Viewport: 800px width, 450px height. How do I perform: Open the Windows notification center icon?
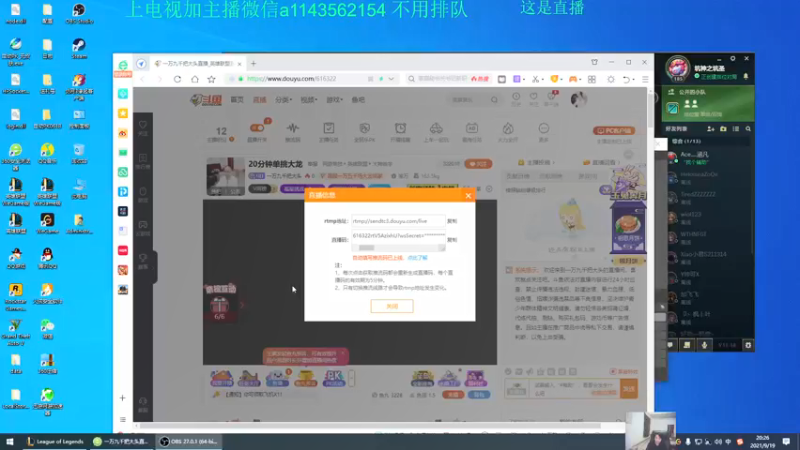[786, 442]
